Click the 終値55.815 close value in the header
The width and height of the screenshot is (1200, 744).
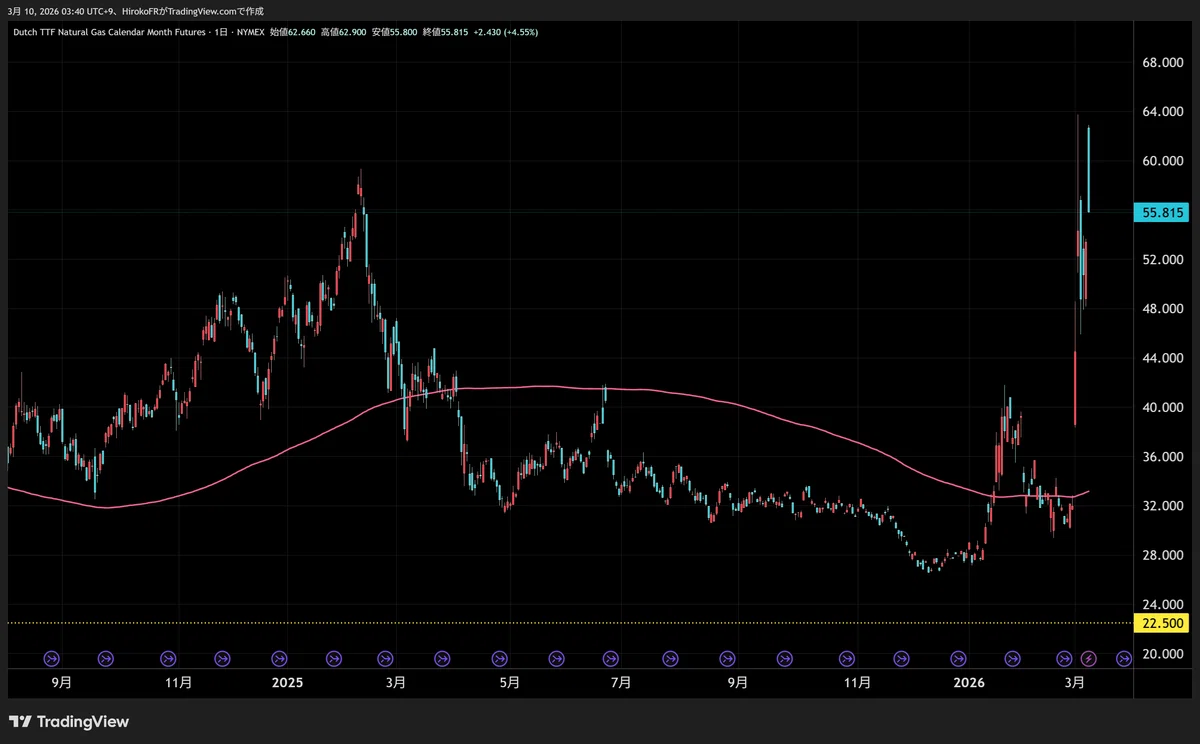click(445, 32)
